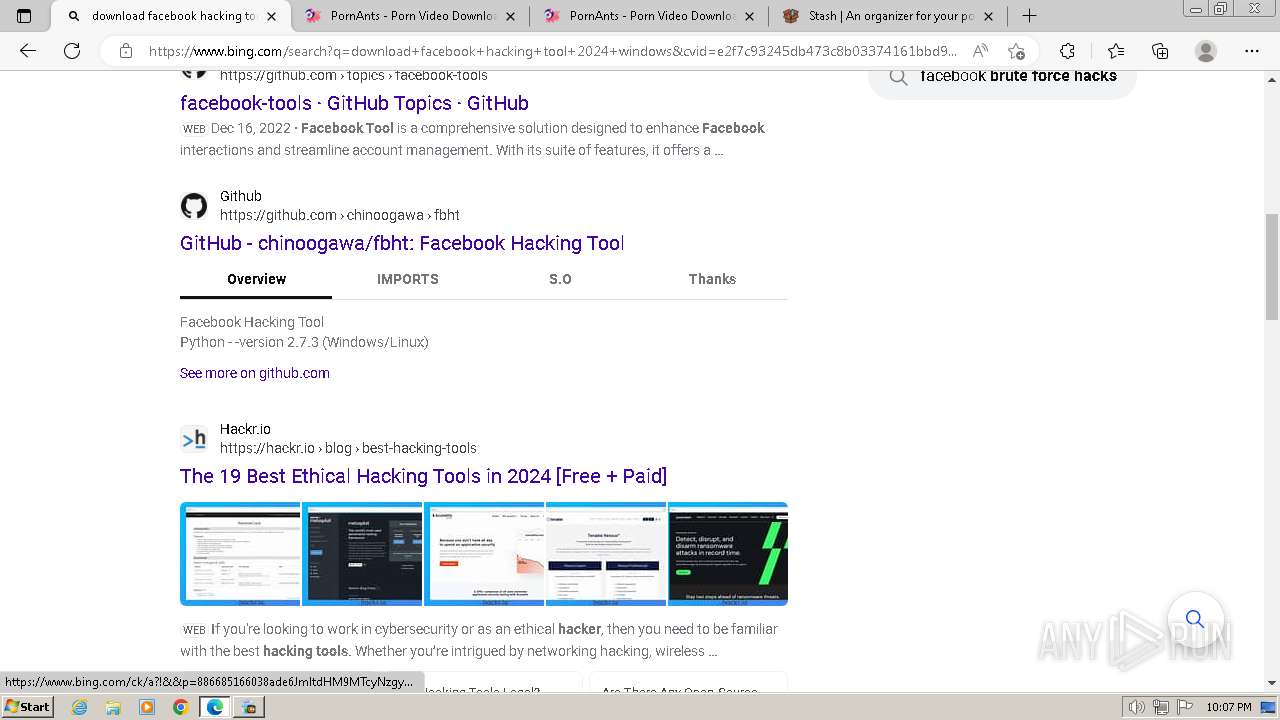Reload the page with the refresh icon

(x=72, y=51)
